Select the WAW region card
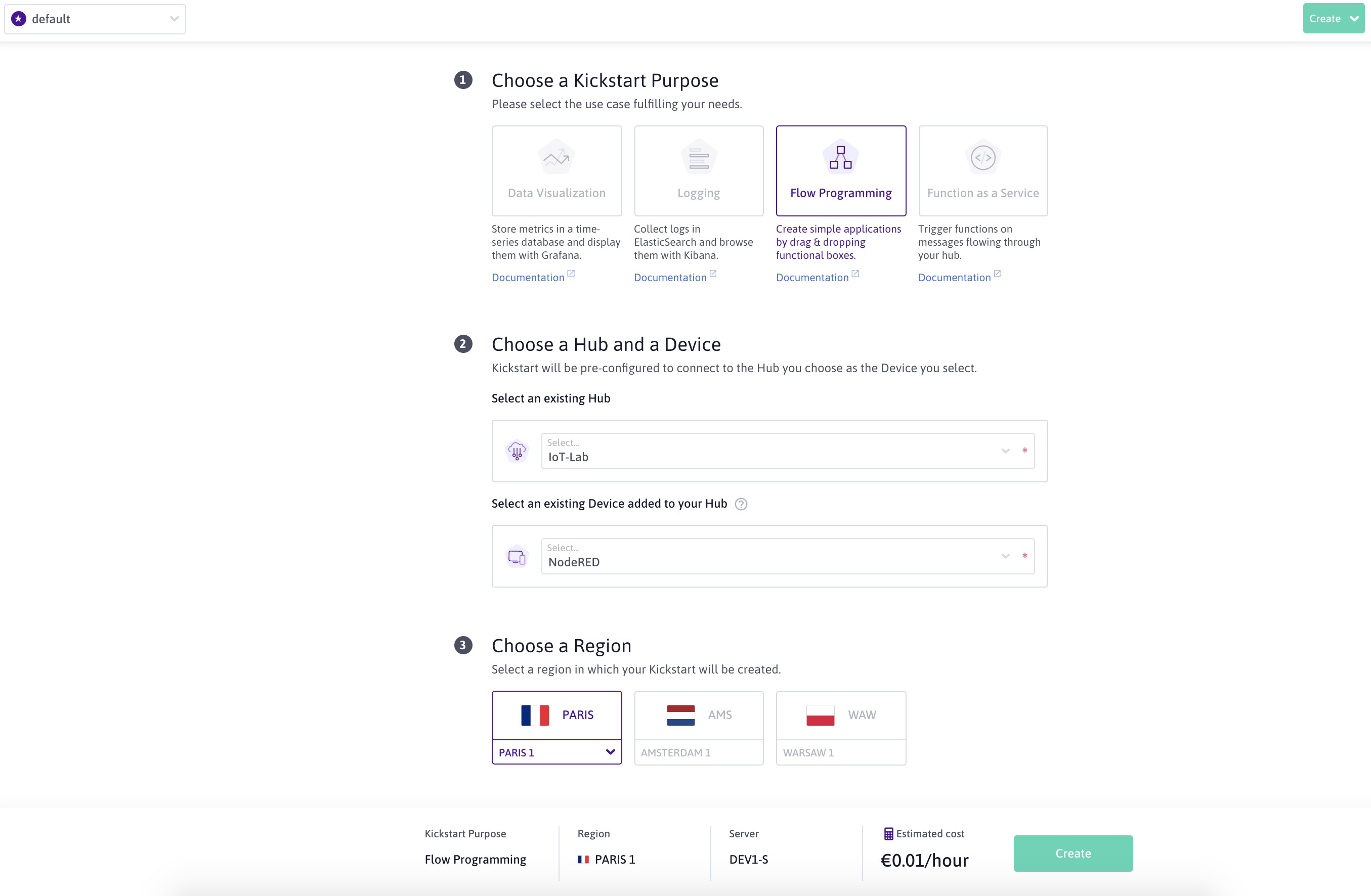The width and height of the screenshot is (1371, 896). (840, 714)
